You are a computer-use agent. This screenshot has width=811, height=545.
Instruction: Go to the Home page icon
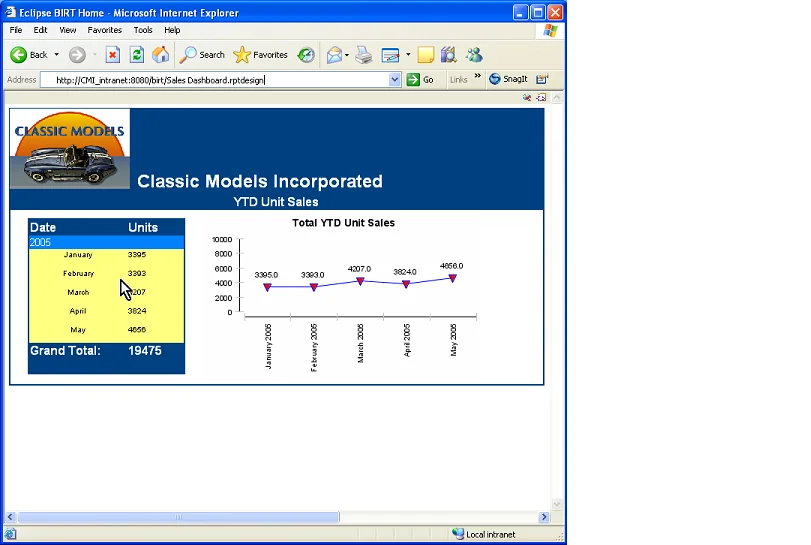(x=160, y=54)
